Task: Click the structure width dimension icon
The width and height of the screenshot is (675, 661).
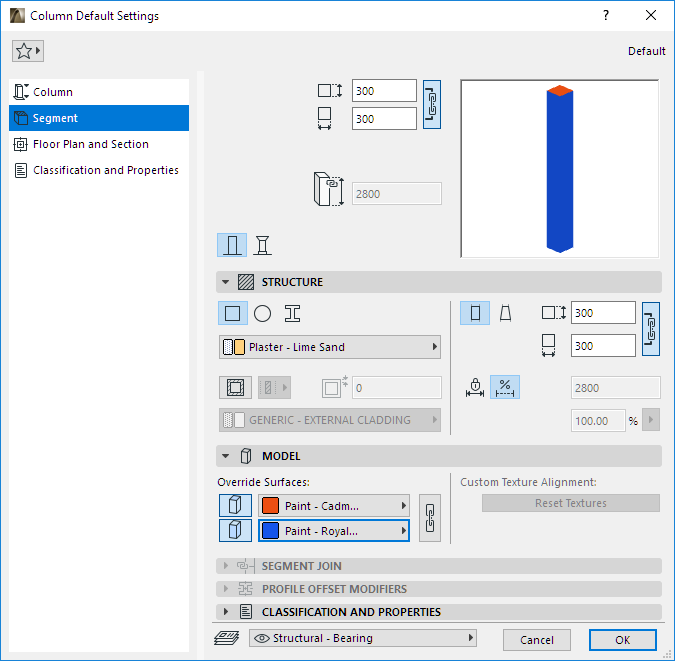Action: tap(548, 346)
